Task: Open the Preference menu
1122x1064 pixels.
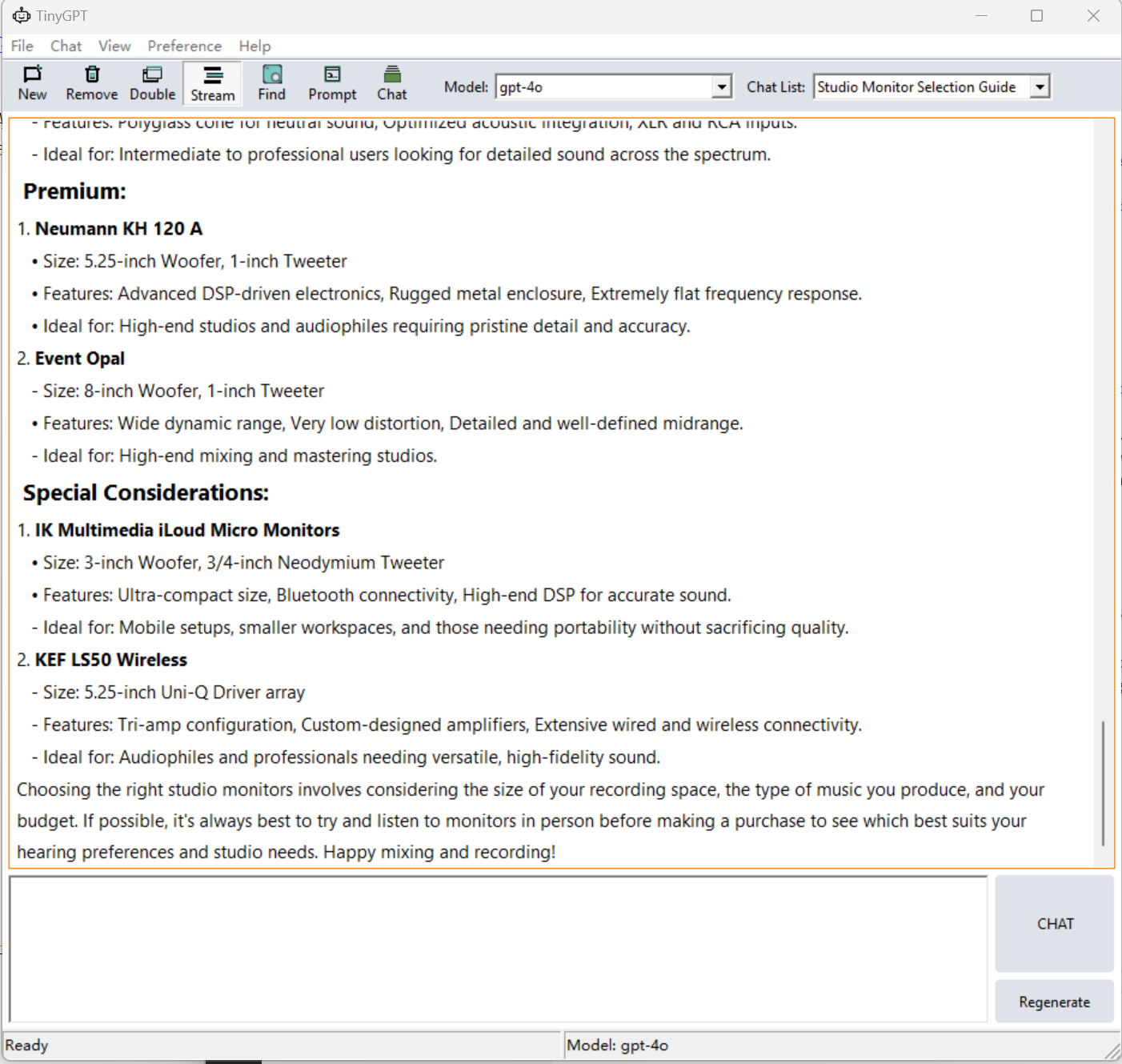Action: 184,46
